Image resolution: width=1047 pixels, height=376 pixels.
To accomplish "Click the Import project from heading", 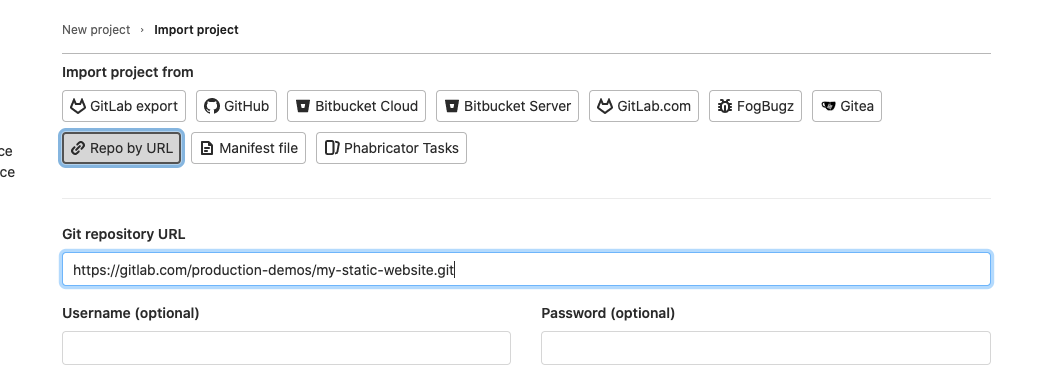I will coord(128,72).
